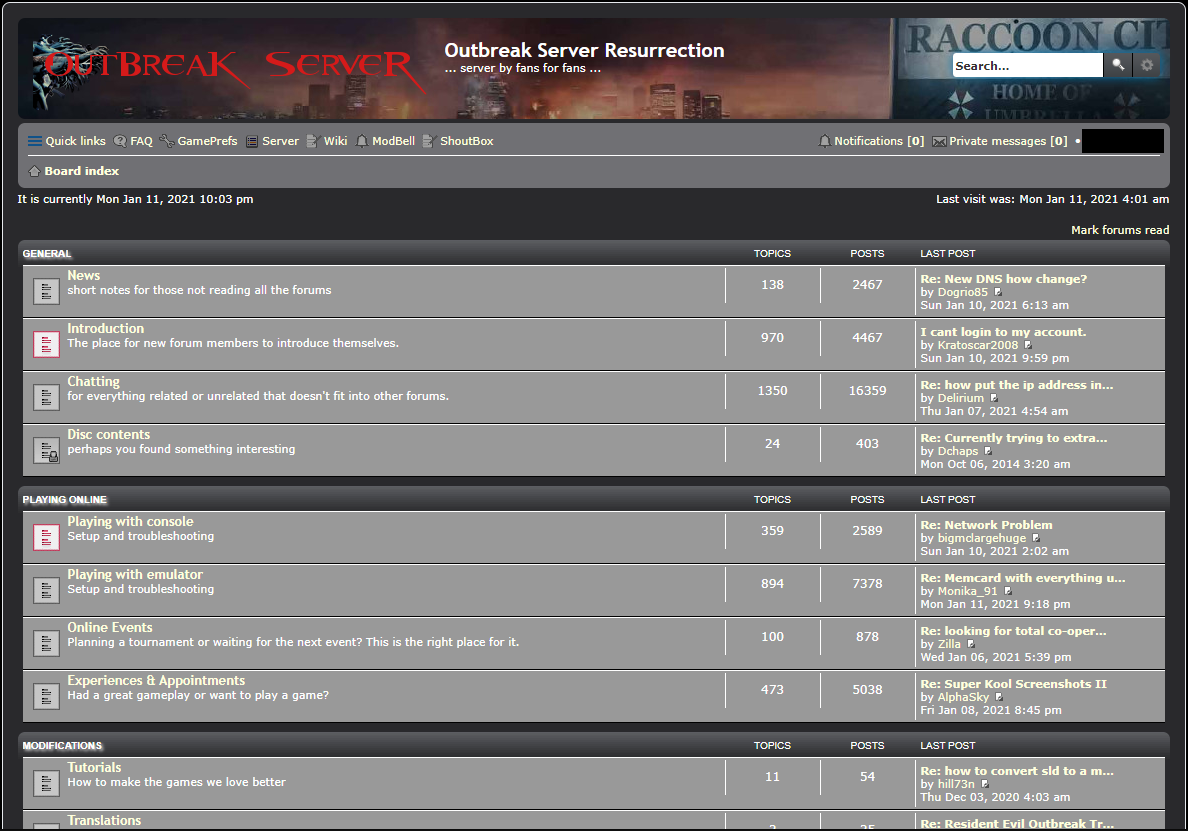Open the Server menu item
Screen dimensions: 1188x831
(272, 141)
